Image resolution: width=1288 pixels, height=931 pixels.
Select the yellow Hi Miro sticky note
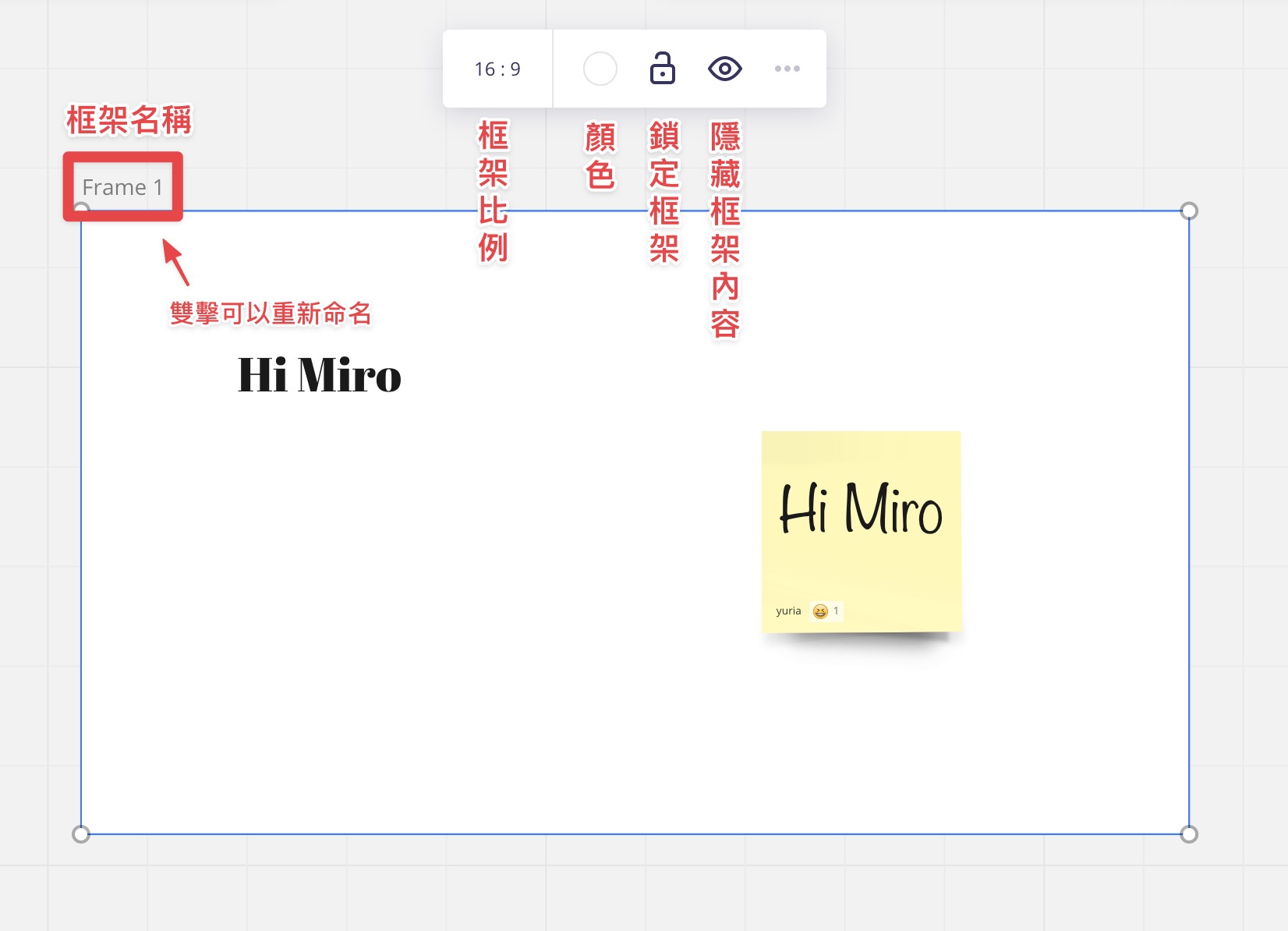point(862,531)
